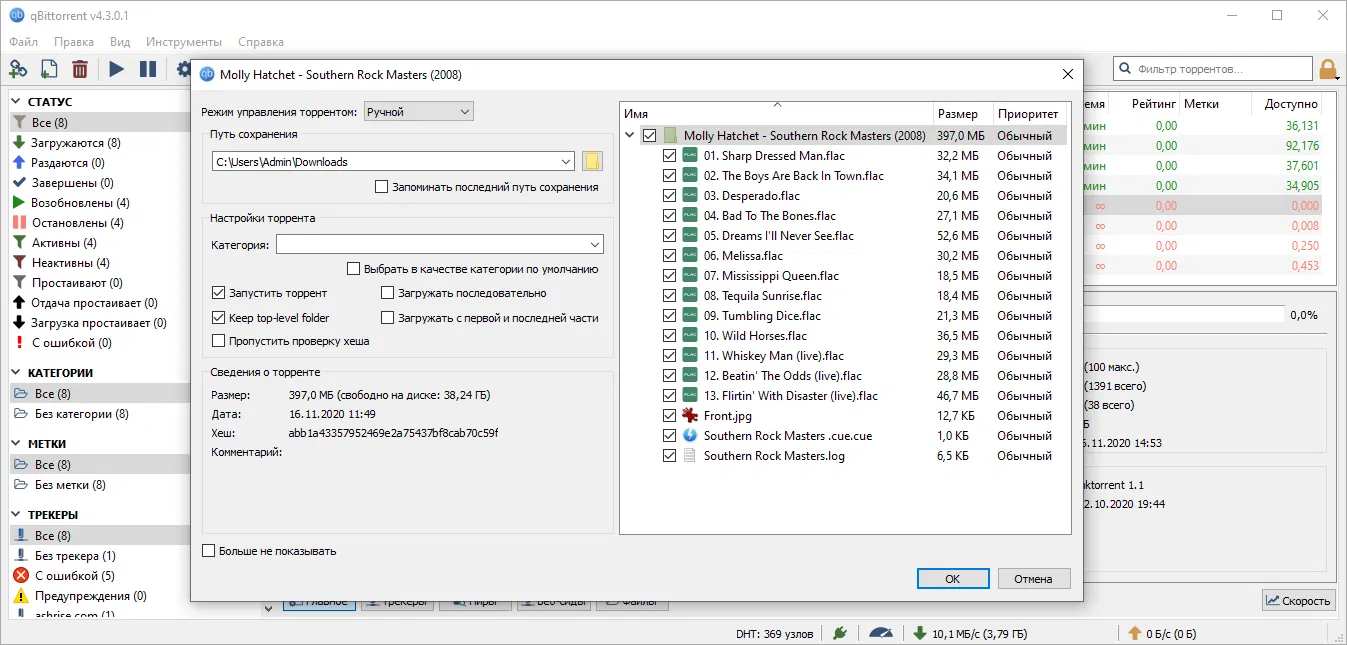Select the Без трекера (1) tracker filter
The width and height of the screenshot is (1347, 645).
click(x=75, y=556)
